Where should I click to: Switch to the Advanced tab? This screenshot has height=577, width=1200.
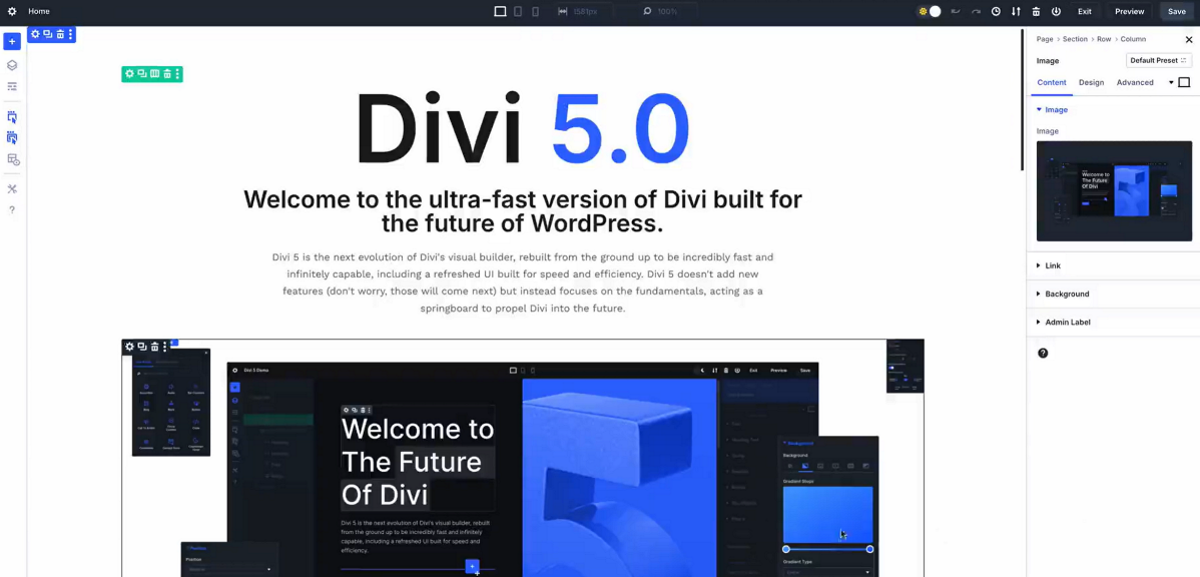click(x=1135, y=83)
